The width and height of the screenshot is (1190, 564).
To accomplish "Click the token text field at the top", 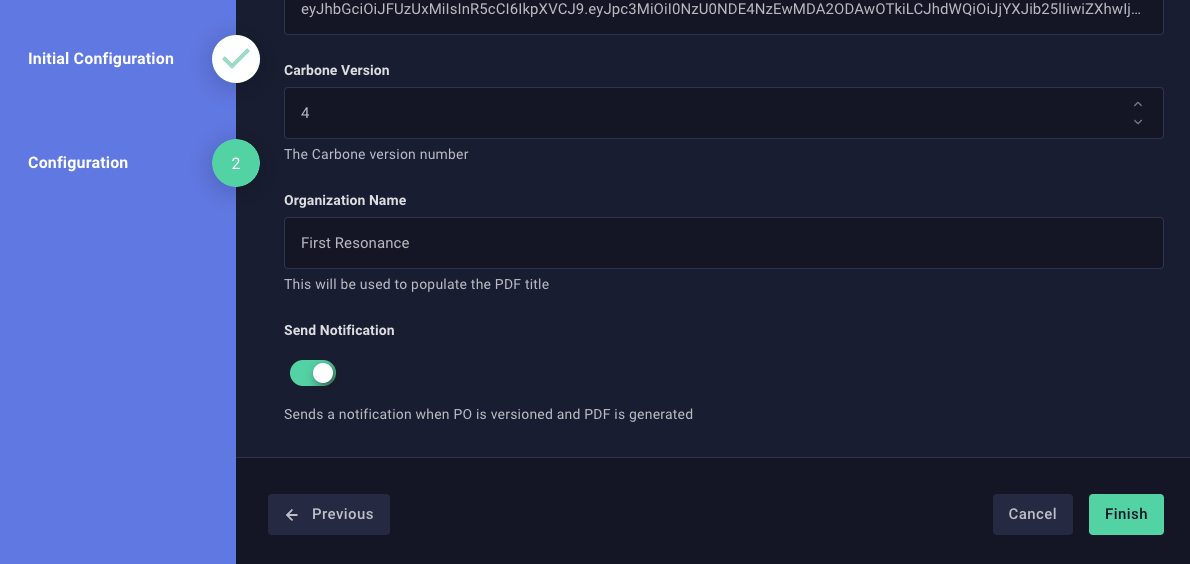I will [723, 12].
